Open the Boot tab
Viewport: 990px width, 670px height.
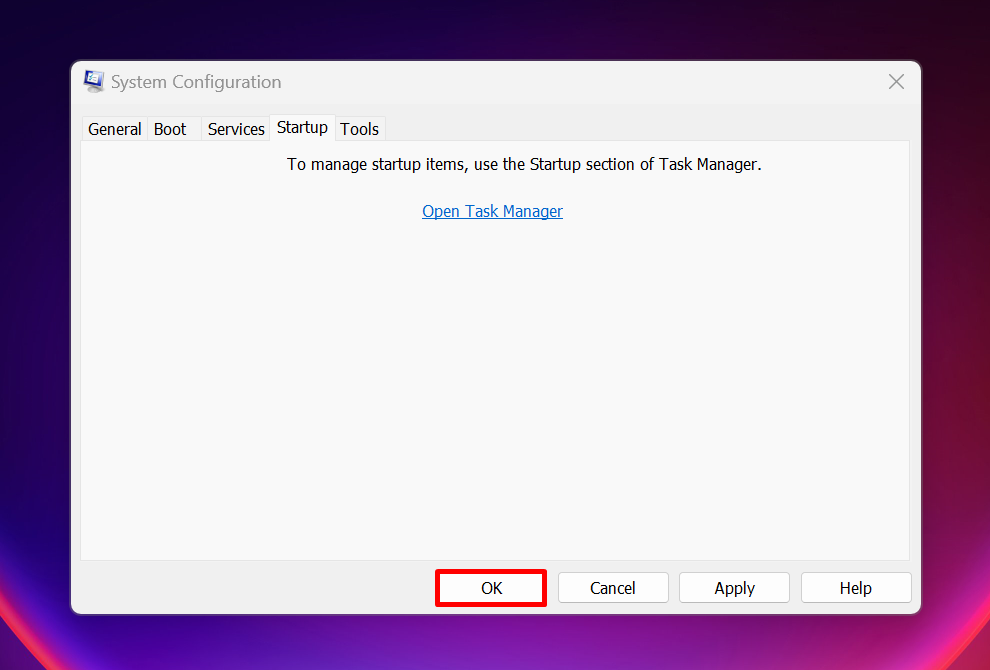170,128
